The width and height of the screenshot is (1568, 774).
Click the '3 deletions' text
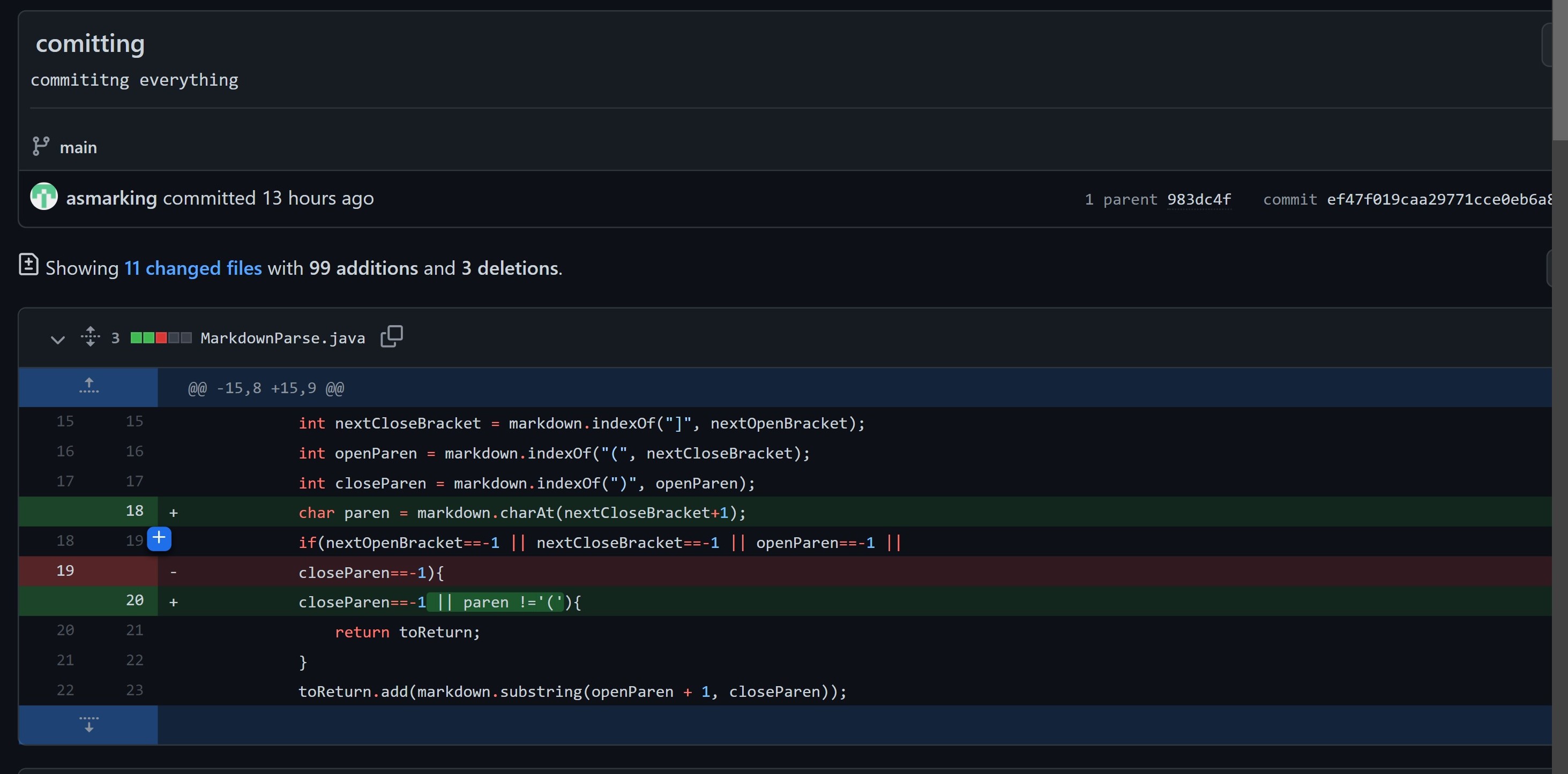pyautogui.click(x=510, y=268)
